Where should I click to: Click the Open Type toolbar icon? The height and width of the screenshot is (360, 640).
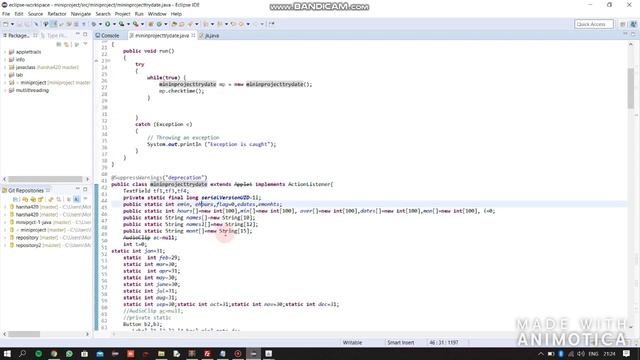click(175, 24)
